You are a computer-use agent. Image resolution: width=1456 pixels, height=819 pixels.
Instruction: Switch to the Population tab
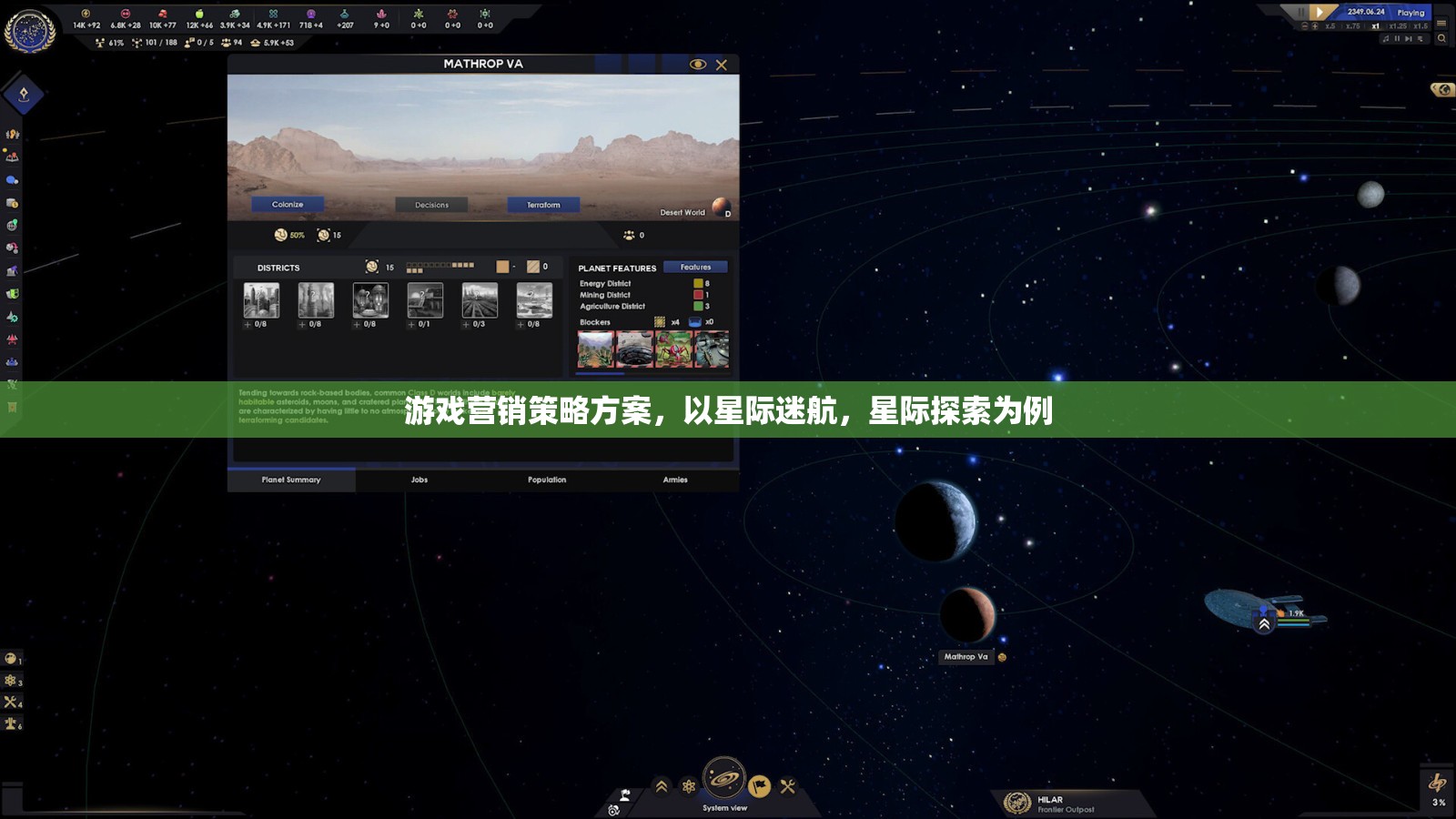547,480
